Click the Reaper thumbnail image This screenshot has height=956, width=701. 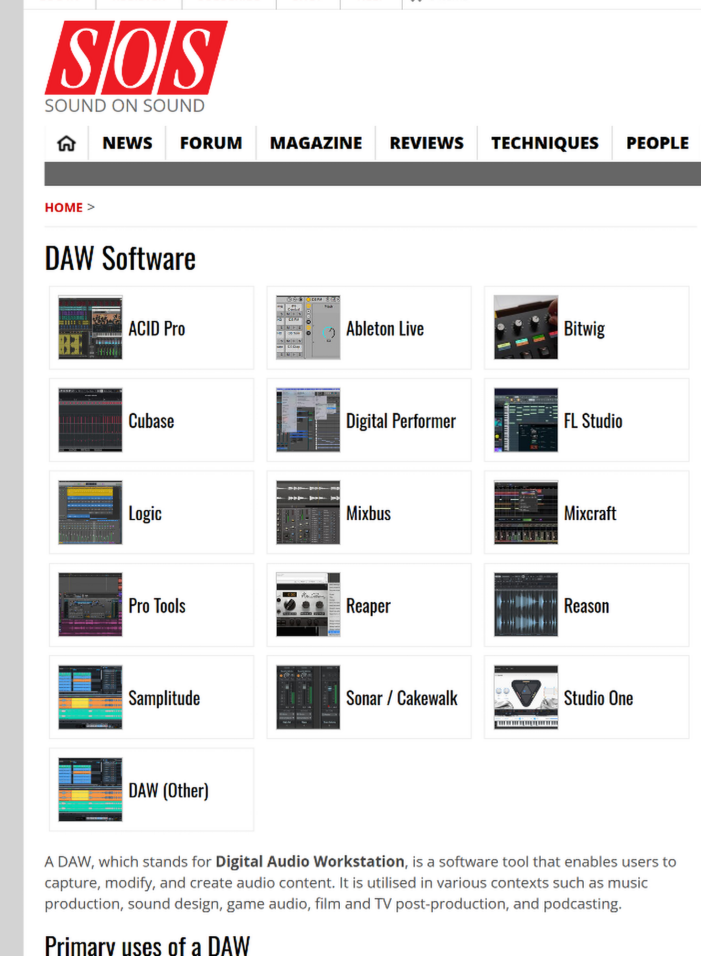click(x=308, y=605)
